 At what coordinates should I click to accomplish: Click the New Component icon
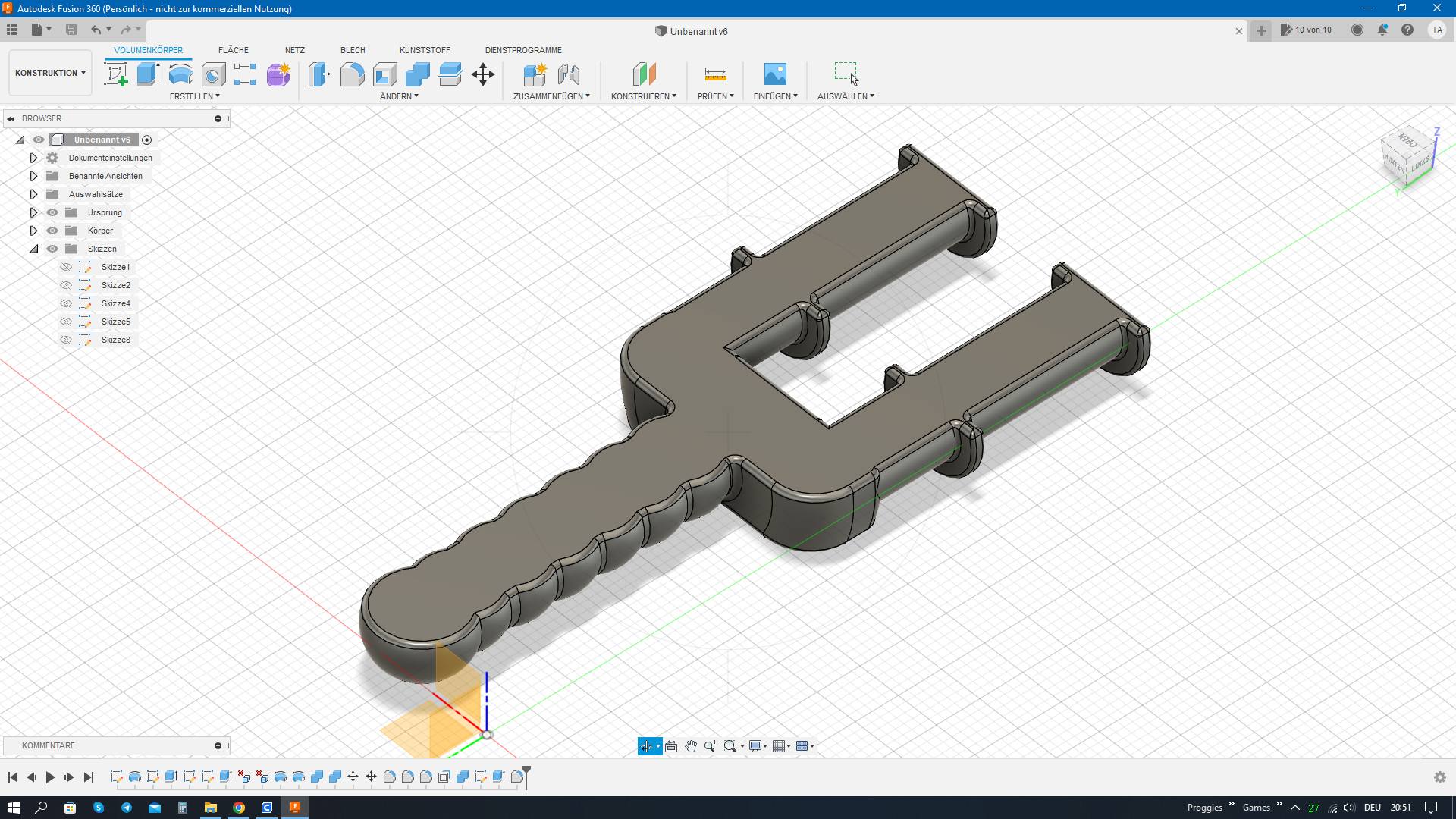tap(535, 74)
